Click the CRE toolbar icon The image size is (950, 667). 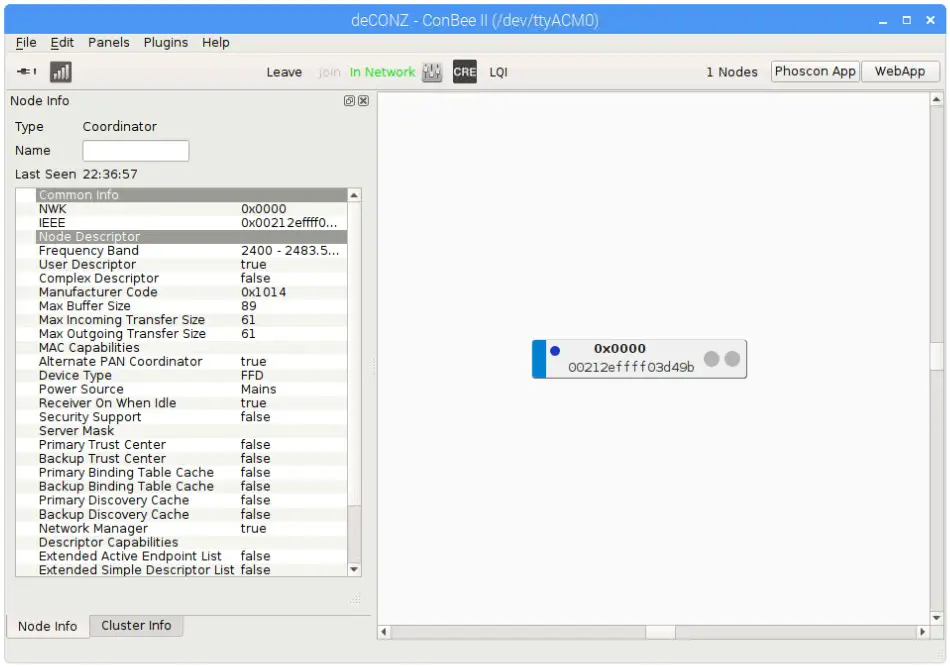[x=463, y=71]
